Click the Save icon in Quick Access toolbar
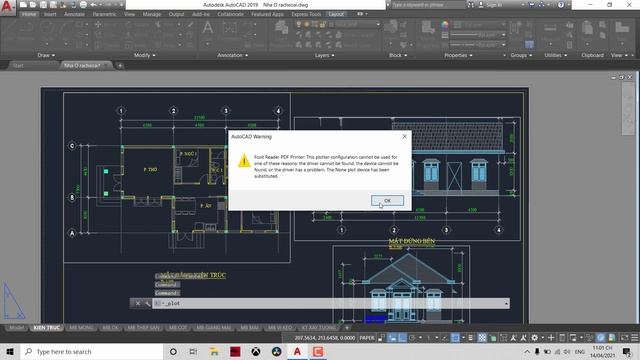 (x=43, y=5)
